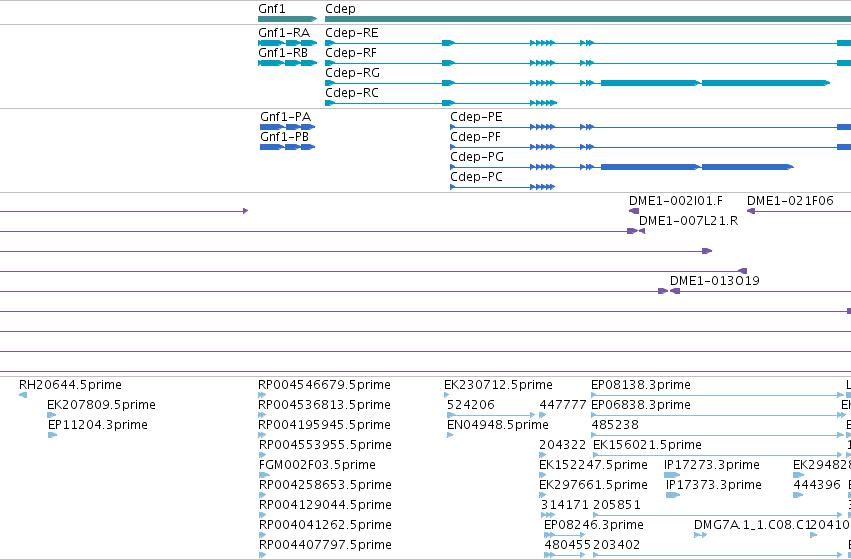Click the EP11204.3prime EST label
Screen dimensions: 851x560
(98, 425)
